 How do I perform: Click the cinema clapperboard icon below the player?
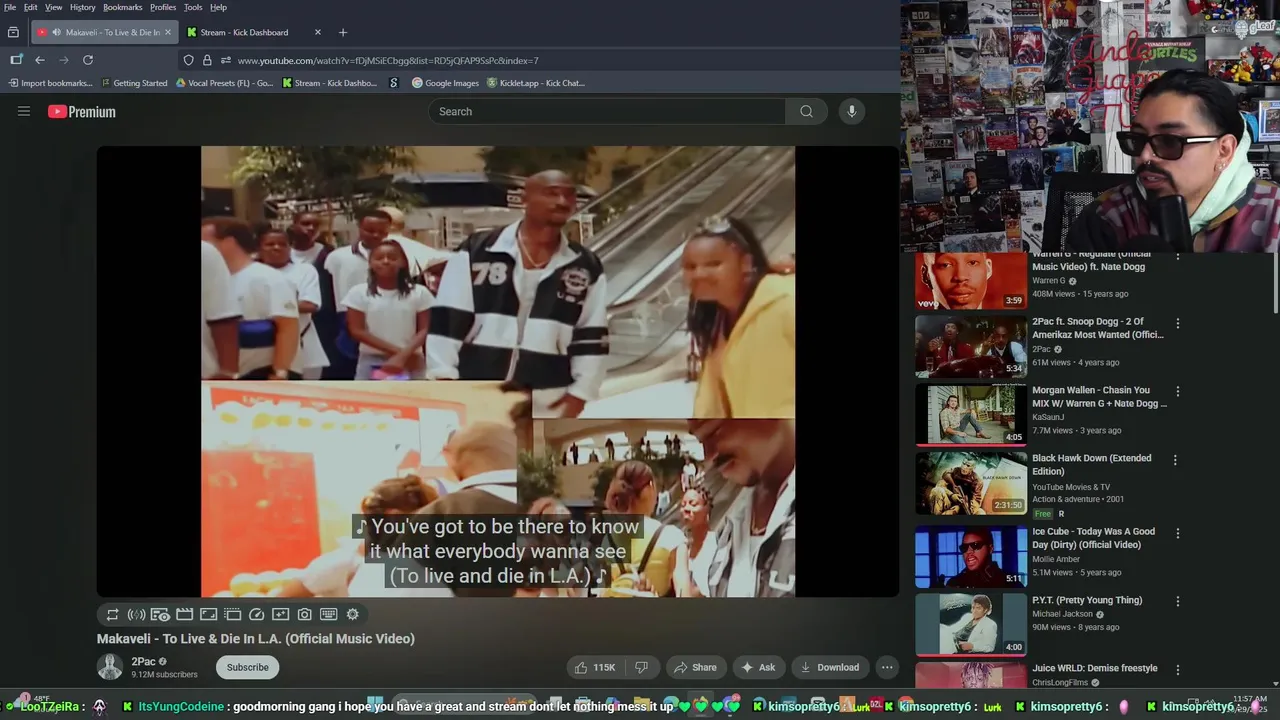point(184,615)
